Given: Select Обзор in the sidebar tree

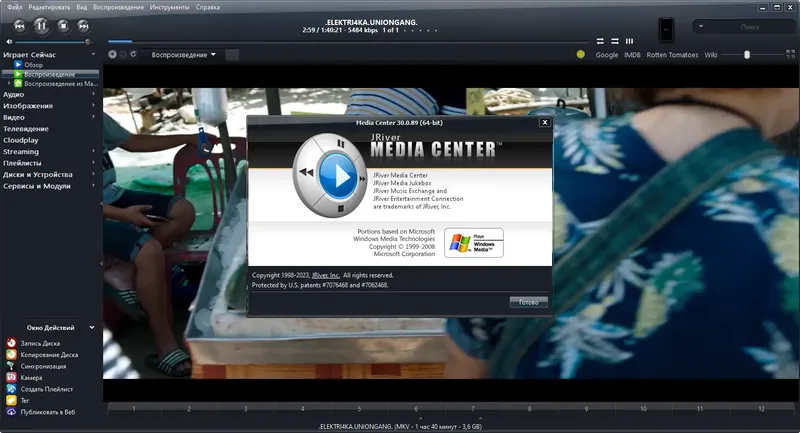Looking at the screenshot, I should point(34,65).
